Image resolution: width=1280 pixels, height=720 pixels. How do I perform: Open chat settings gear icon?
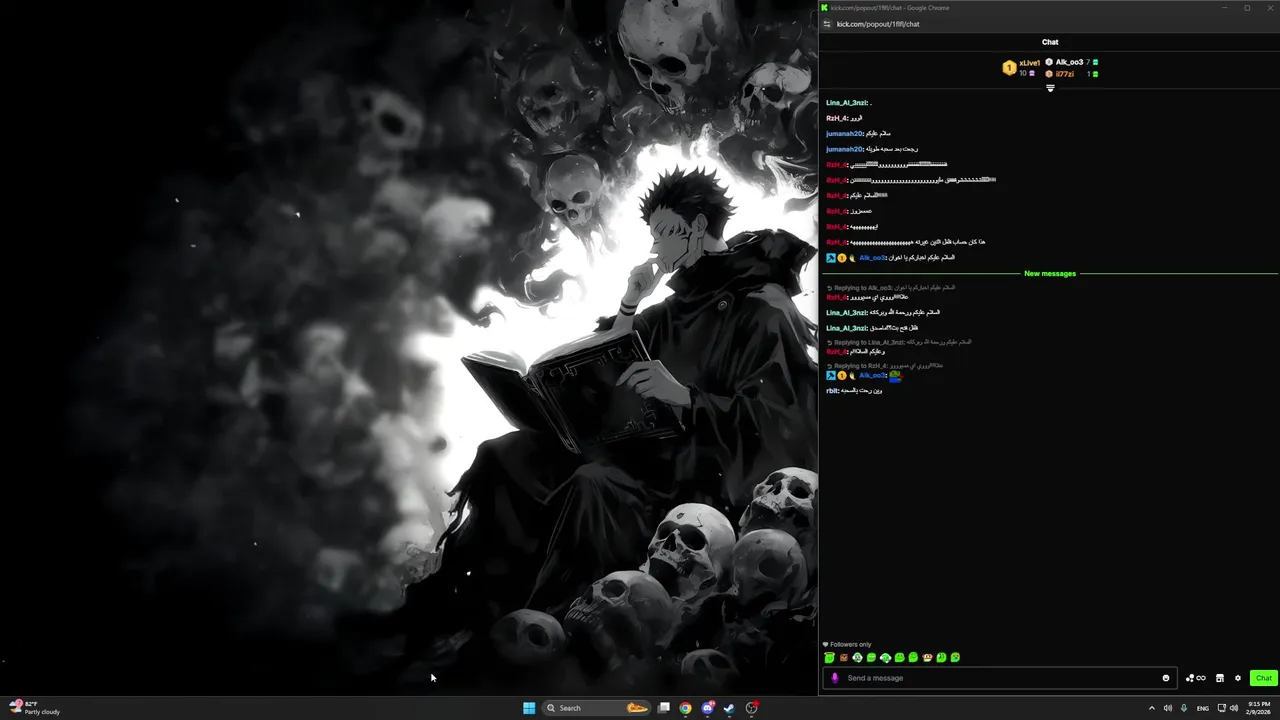point(1238,678)
